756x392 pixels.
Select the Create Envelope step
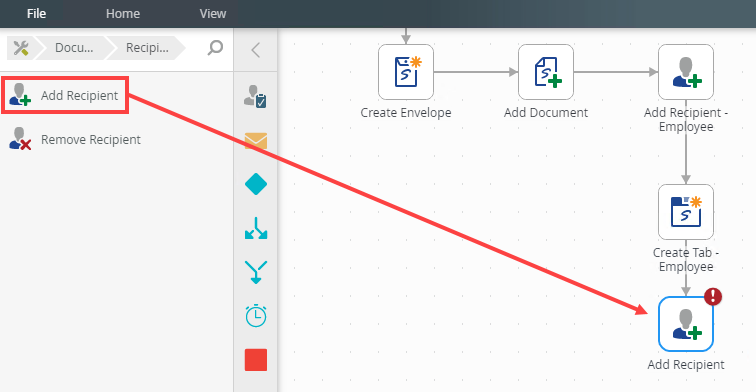pos(406,72)
